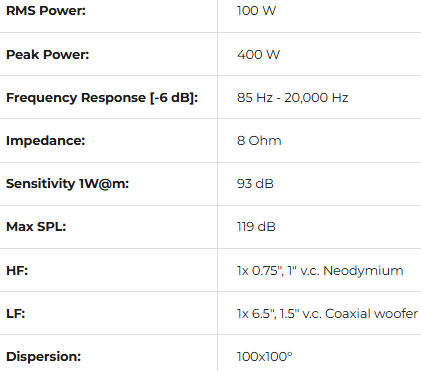Select the Peak Power label
Viewport: 421px width, 371px height.
[48, 55]
